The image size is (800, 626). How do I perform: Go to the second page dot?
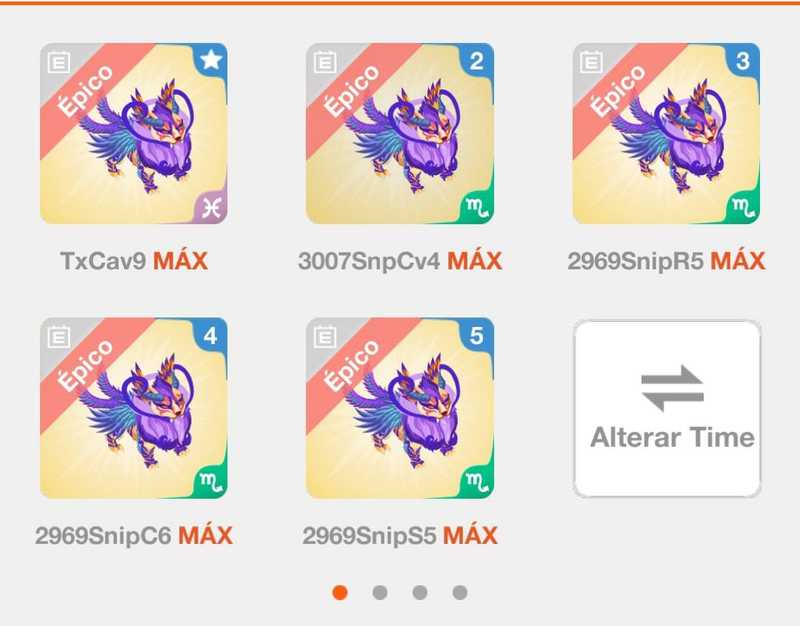[x=380, y=592]
